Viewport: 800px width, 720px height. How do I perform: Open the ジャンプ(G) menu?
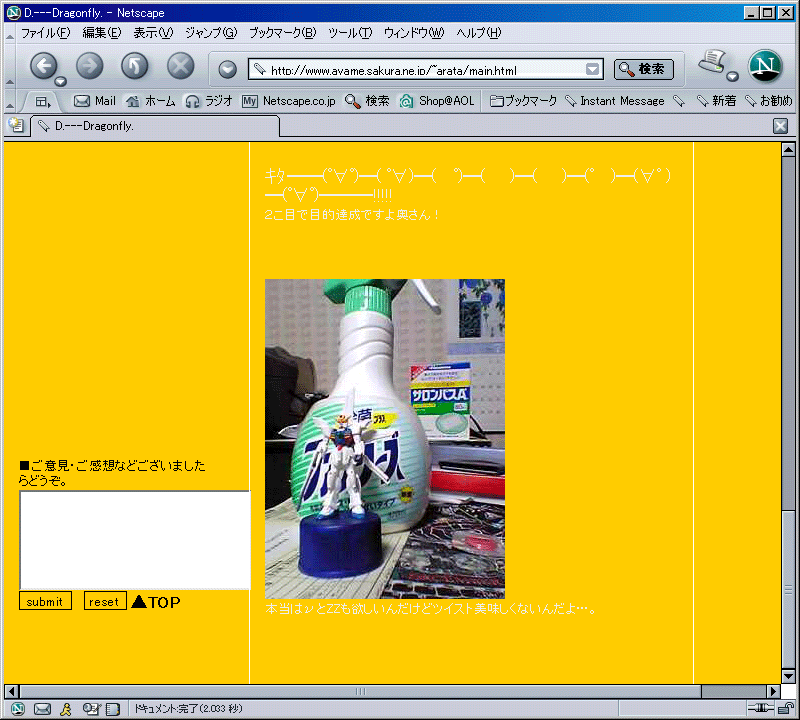(211, 33)
